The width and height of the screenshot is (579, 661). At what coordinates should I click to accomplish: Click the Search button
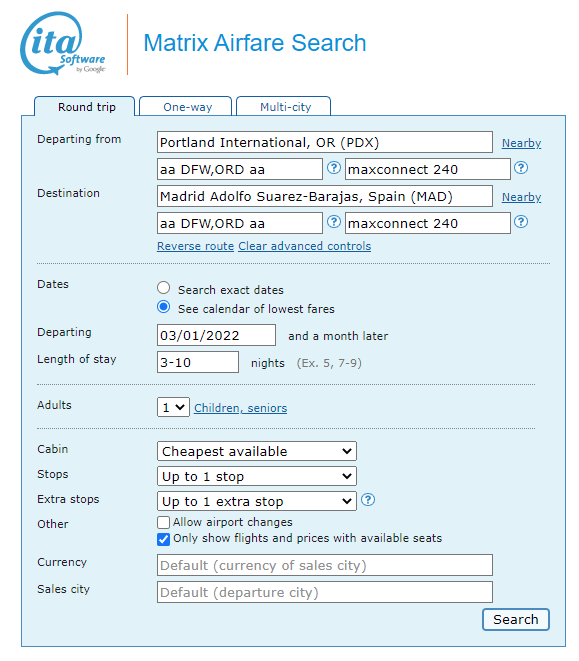click(x=516, y=619)
